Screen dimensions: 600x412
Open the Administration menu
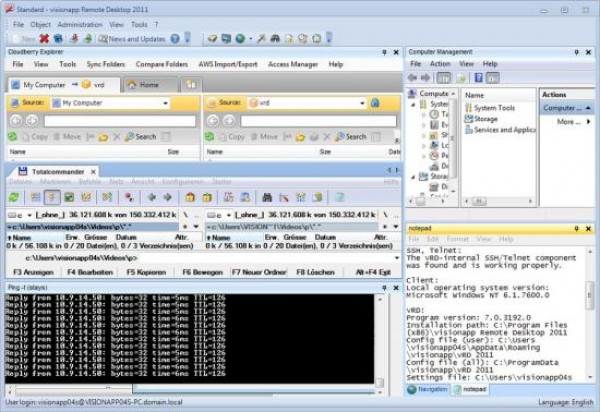pyautogui.click(x=79, y=24)
